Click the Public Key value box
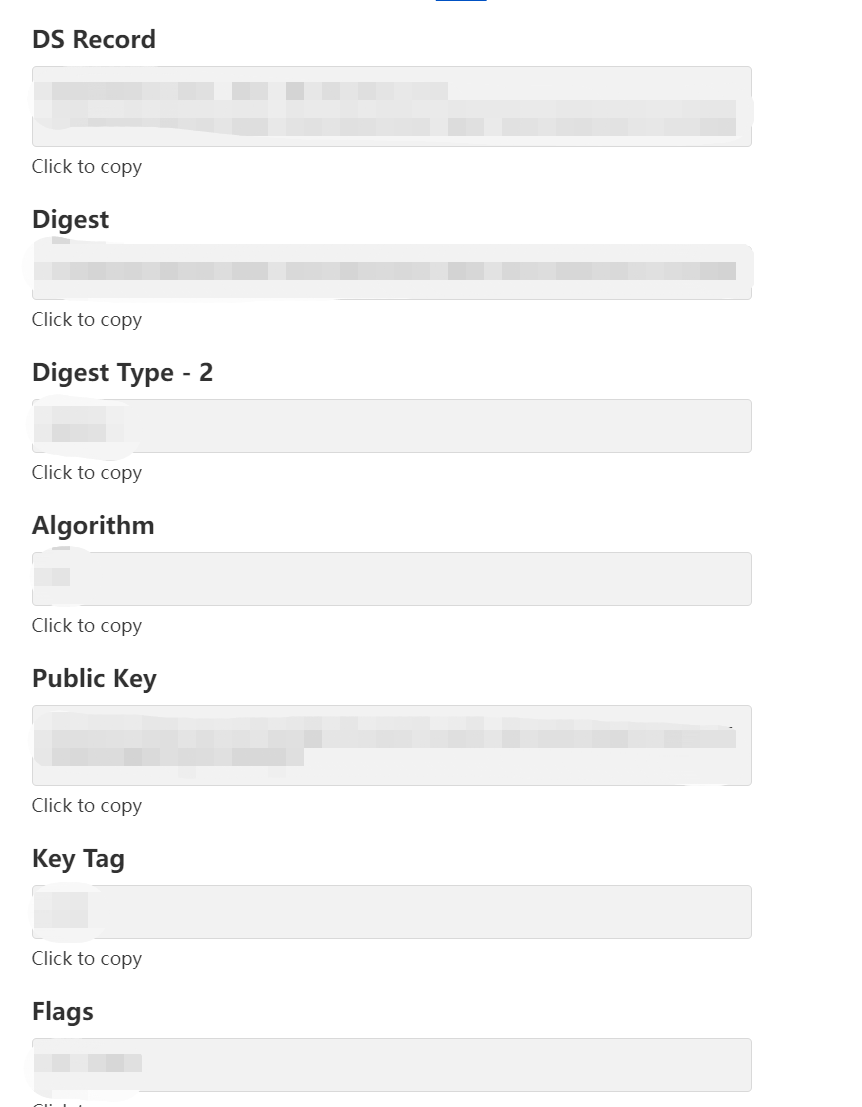 tap(392, 745)
